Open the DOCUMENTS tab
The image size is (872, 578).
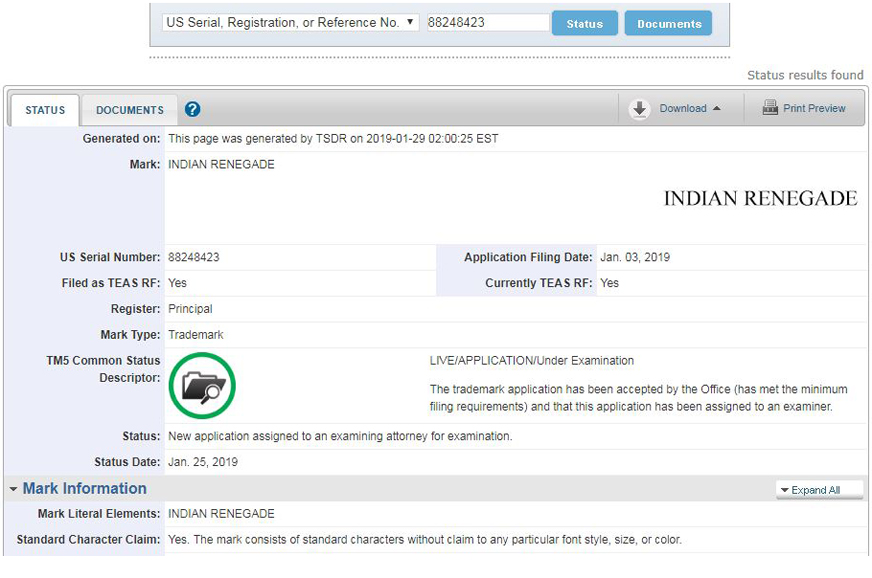coord(130,110)
